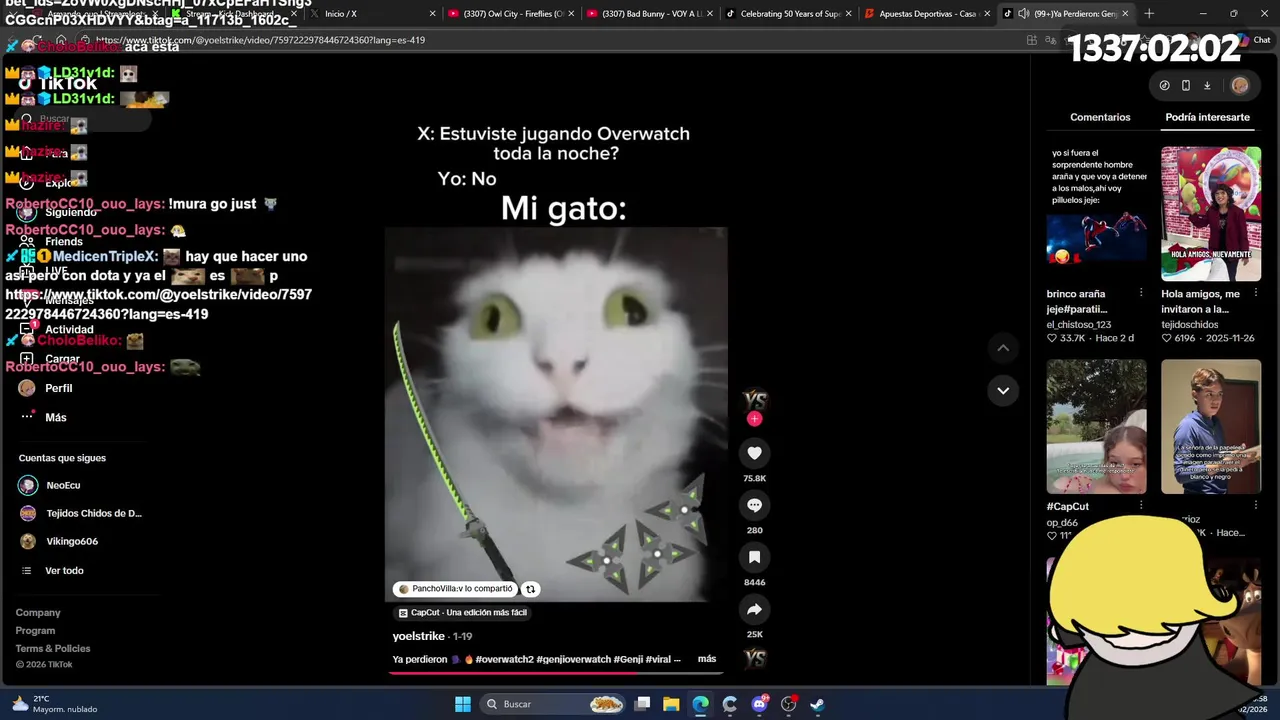Viewport: 1280px width, 720px height.
Task: Open the CapCut Una edición más fácil link
Action: [x=462, y=613]
